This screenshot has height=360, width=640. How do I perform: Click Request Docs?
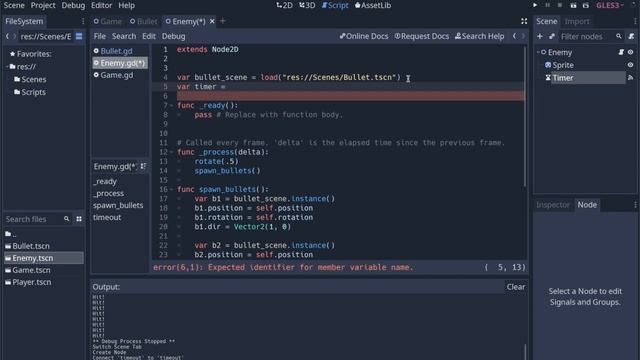(422, 36)
